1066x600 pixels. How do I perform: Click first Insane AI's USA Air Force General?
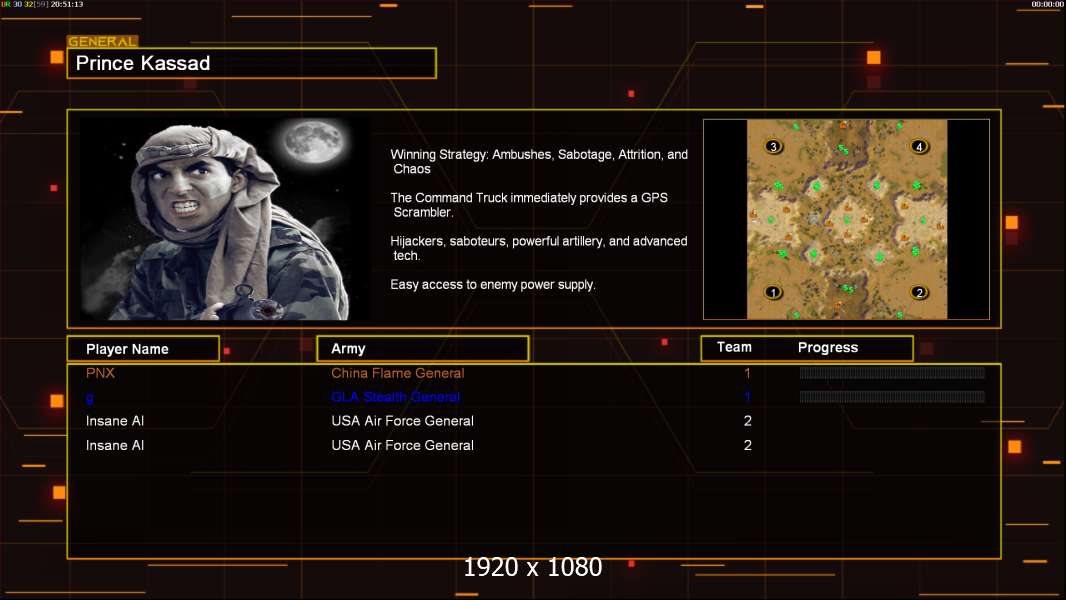[402, 421]
